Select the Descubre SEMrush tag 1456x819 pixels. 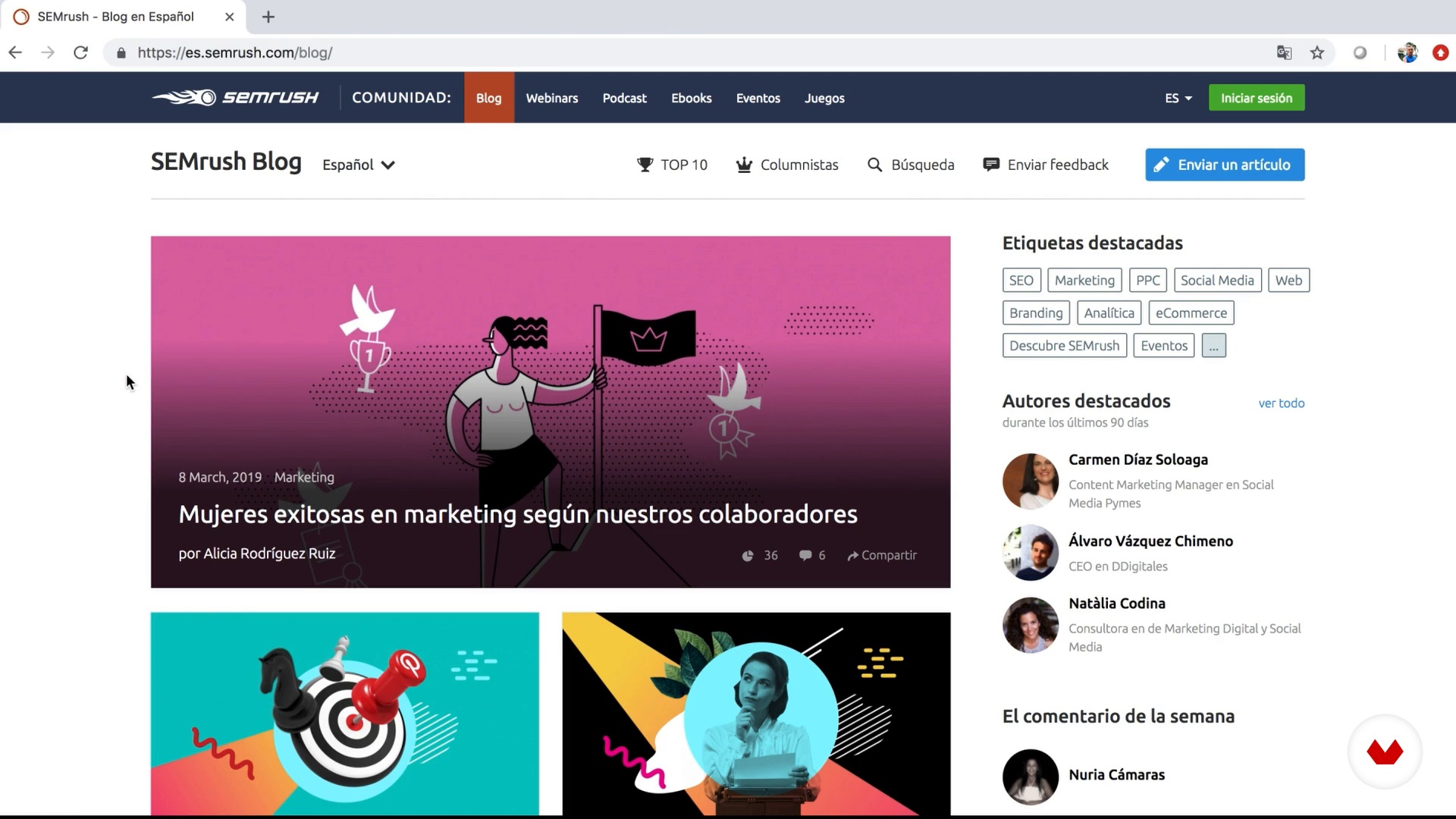(x=1064, y=346)
